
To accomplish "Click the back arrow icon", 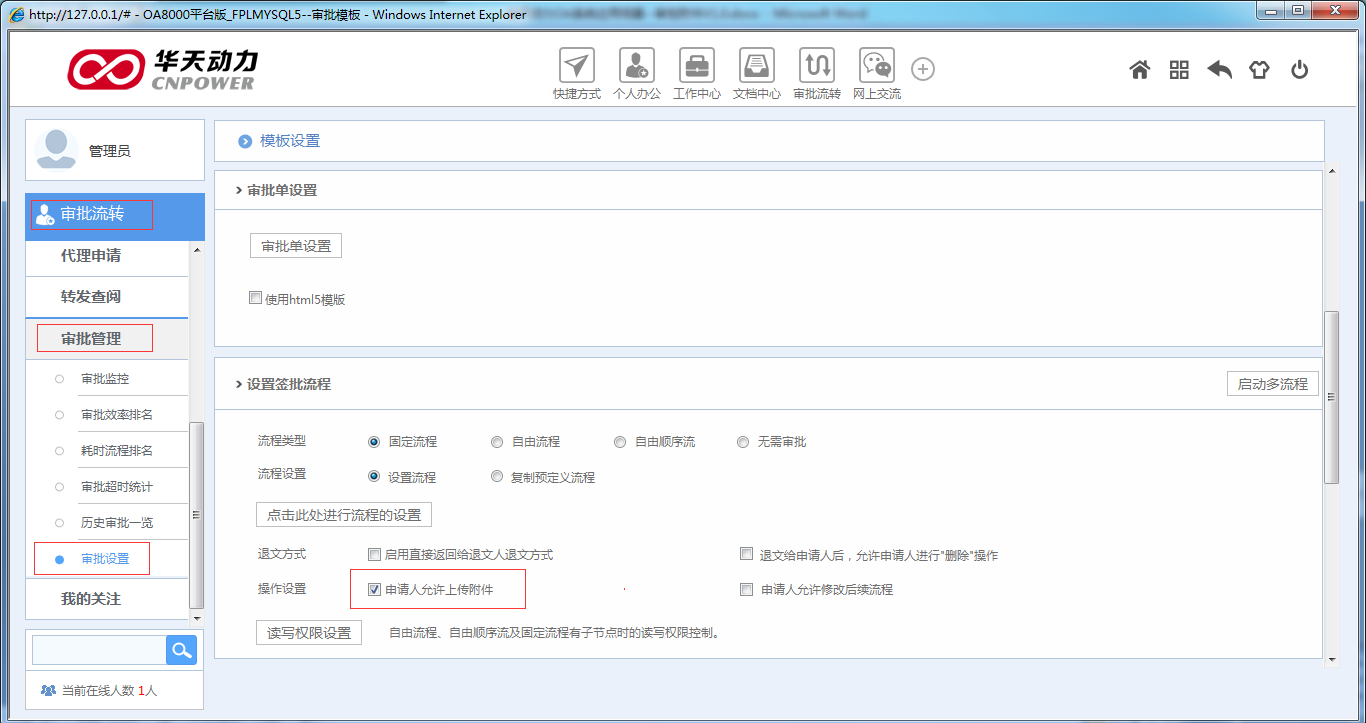I will (1219, 70).
